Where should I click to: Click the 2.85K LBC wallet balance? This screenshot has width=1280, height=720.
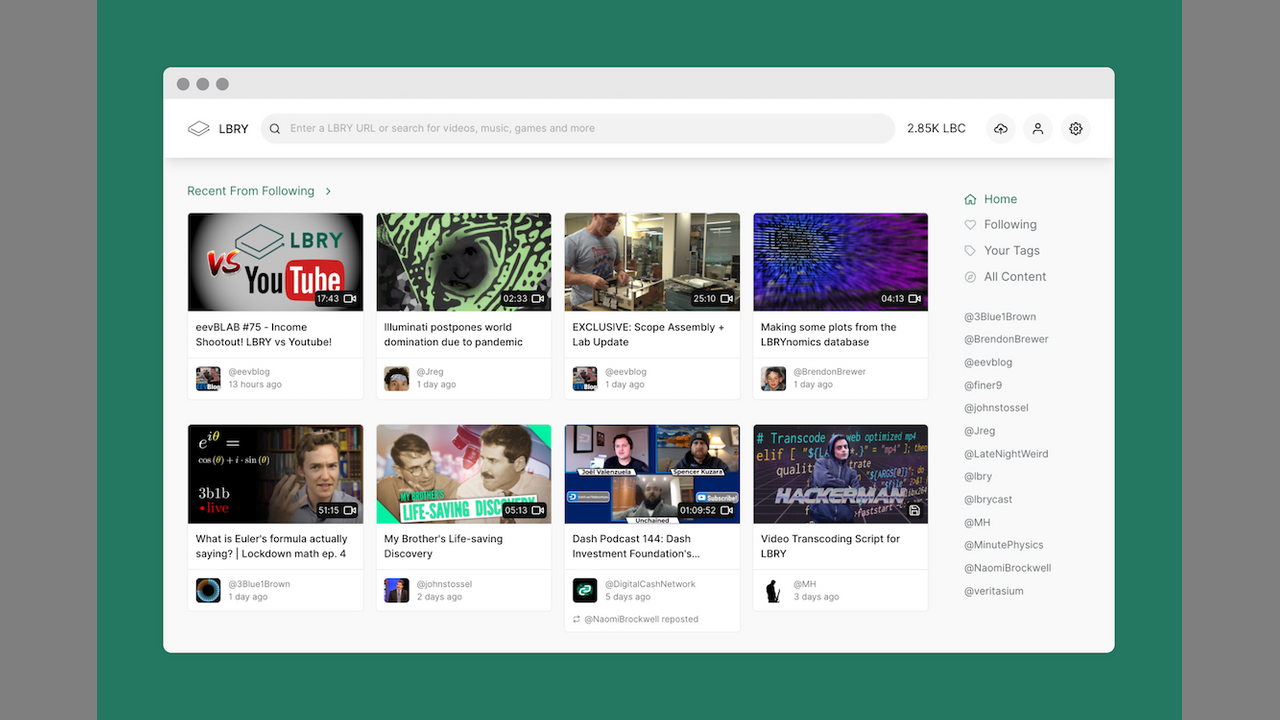click(x=936, y=129)
